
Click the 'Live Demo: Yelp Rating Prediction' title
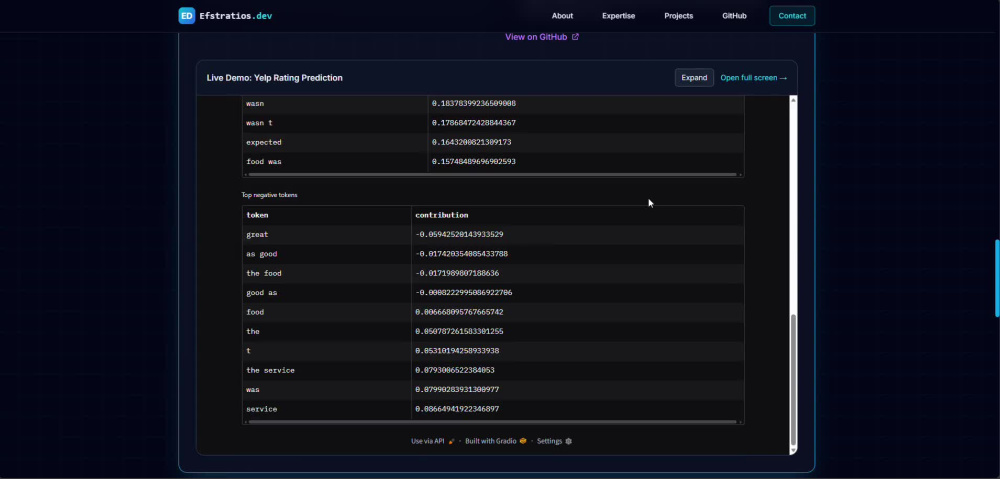(x=274, y=78)
